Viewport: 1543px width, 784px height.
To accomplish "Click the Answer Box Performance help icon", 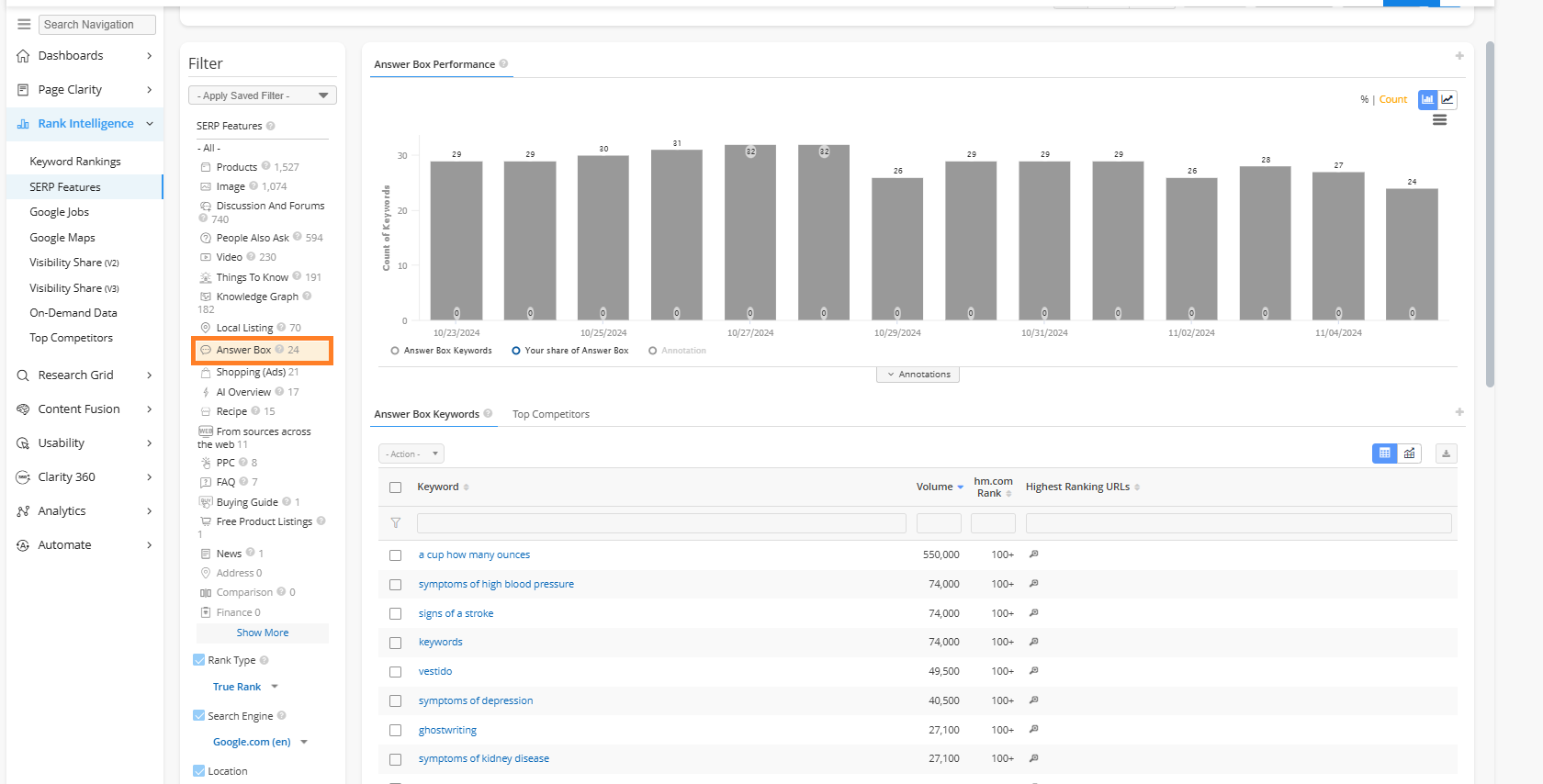I will (x=503, y=64).
